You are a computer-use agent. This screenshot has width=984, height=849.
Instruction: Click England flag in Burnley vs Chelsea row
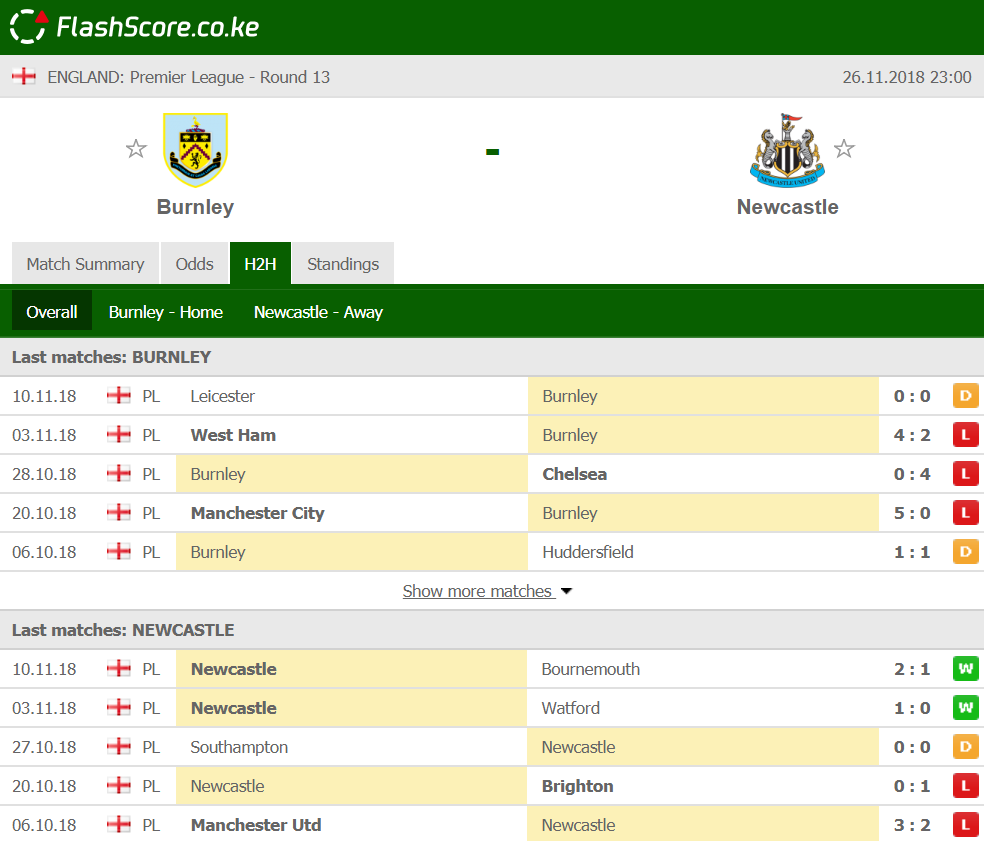(119, 473)
